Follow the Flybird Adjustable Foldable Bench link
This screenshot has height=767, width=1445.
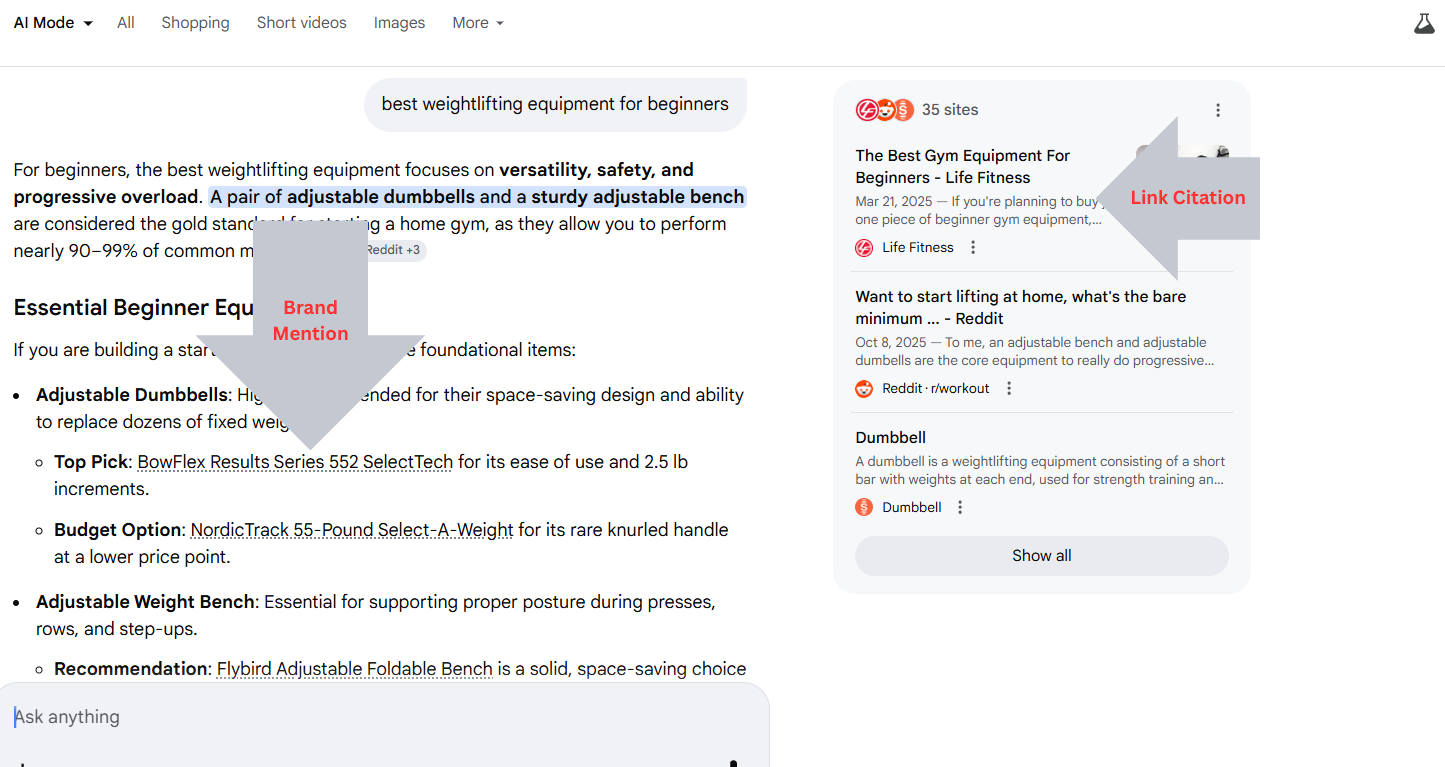point(355,669)
